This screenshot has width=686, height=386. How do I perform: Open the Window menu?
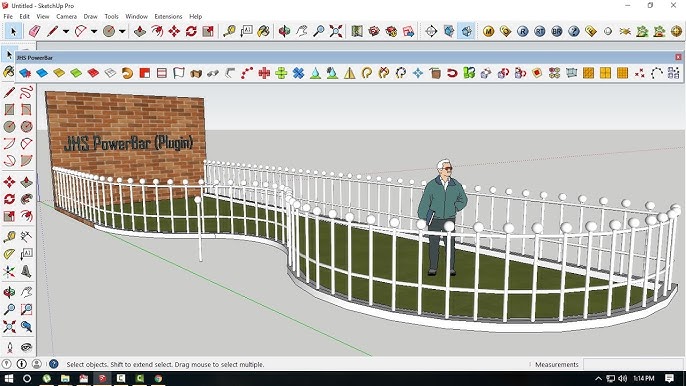click(x=136, y=16)
